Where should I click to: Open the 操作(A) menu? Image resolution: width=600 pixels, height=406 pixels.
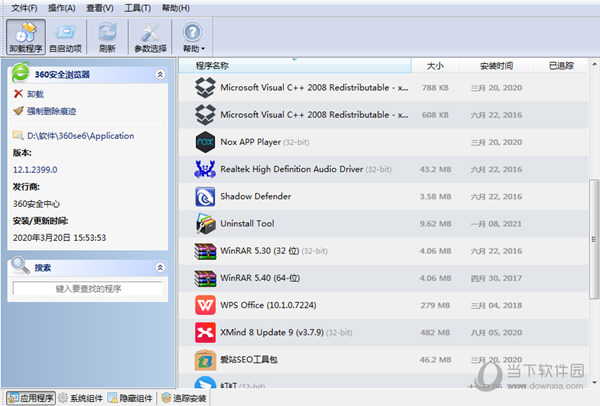(x=62, y=8)
